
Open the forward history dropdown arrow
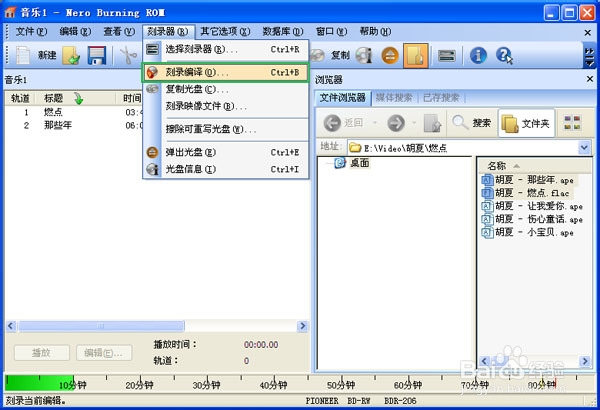pyautogui.click(x=414, y=123)
